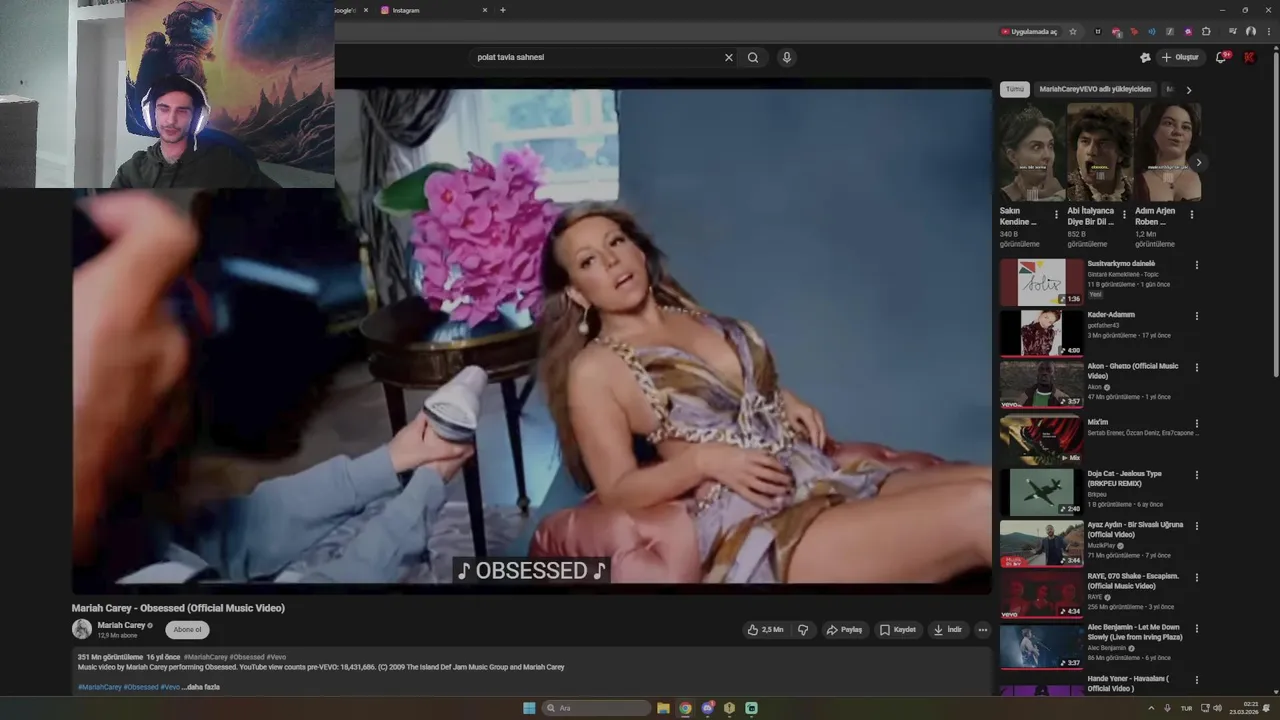
Task: Open the volume control in system tray
Action: tap(1216, 708)
